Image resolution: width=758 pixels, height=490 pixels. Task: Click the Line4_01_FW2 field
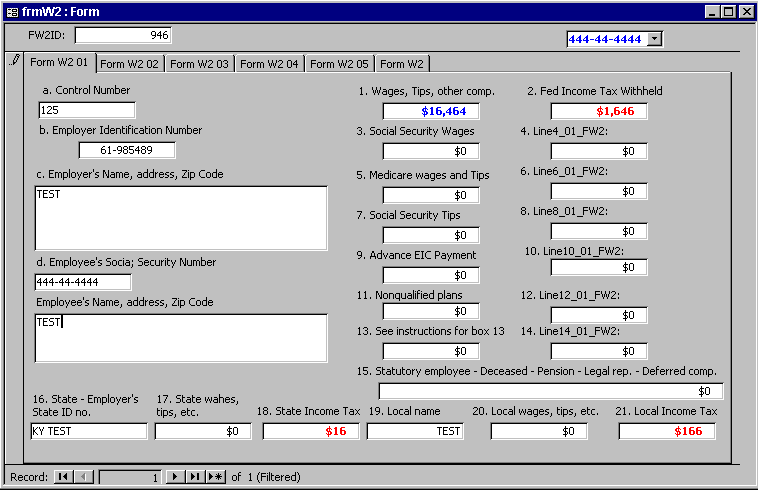[599, 151]
